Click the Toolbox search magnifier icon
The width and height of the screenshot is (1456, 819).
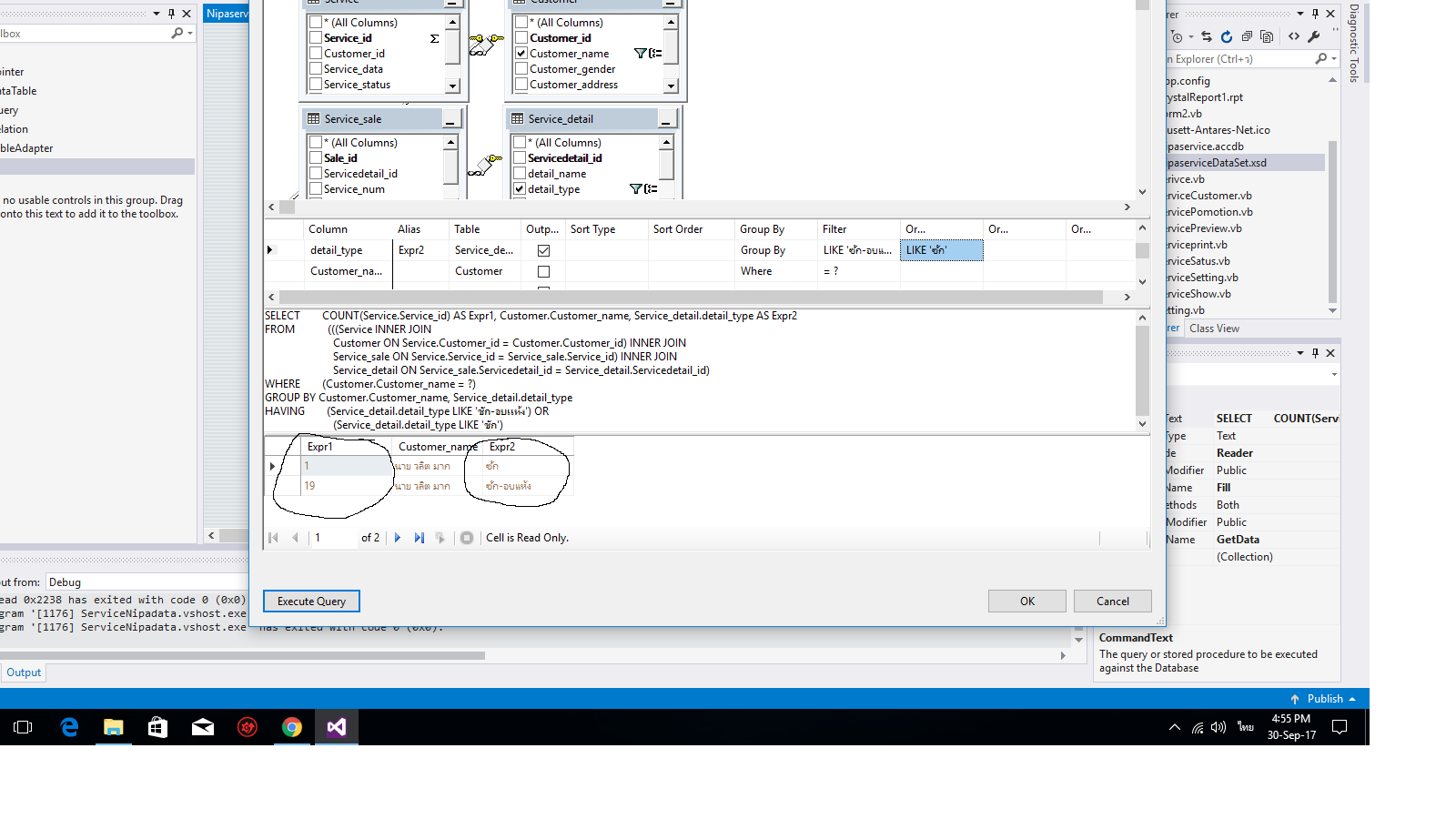177,33
